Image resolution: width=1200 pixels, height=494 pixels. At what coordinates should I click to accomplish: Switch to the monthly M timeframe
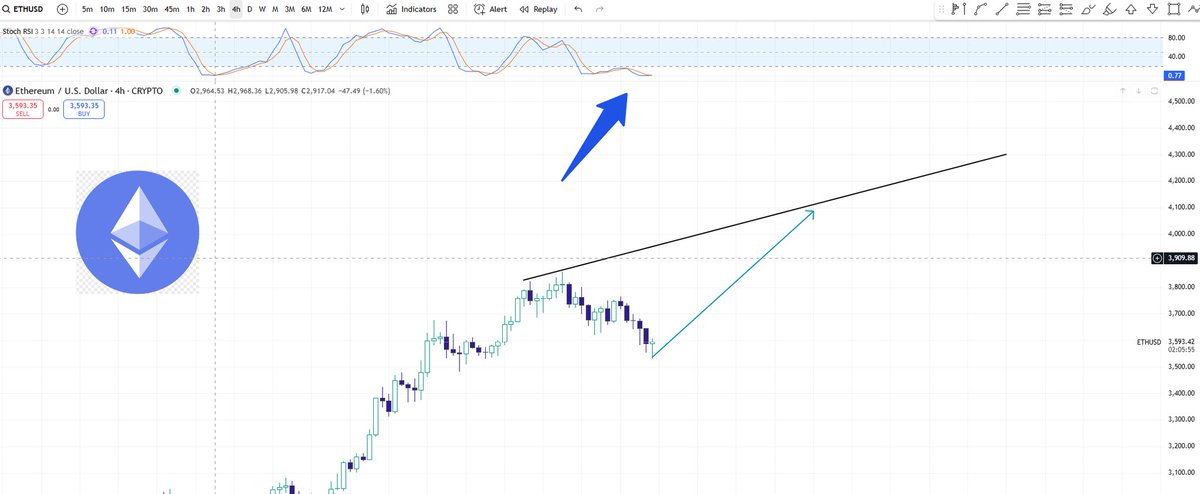[275, 9]
